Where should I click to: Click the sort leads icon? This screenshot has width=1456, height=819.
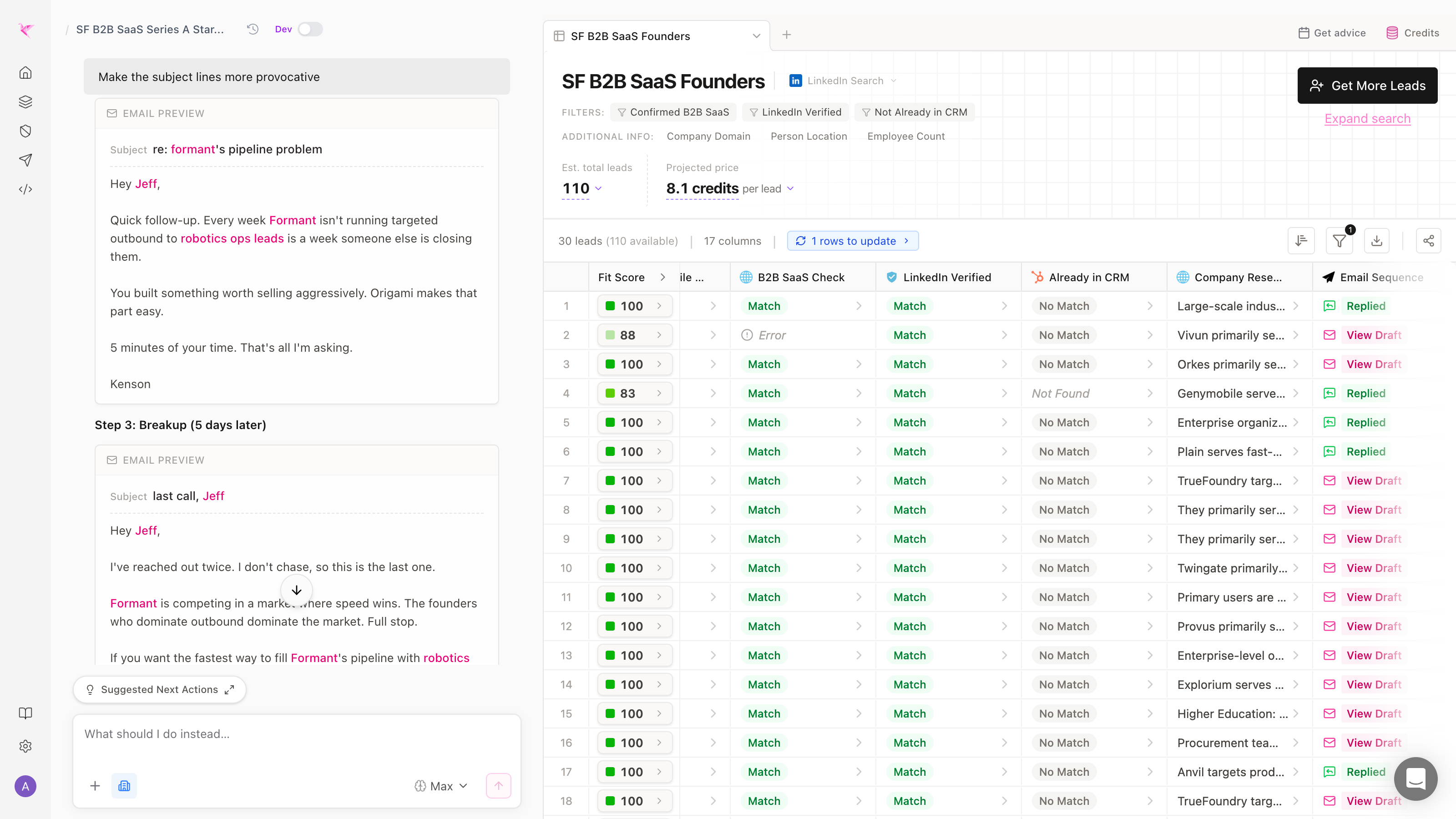[1301, 241]
